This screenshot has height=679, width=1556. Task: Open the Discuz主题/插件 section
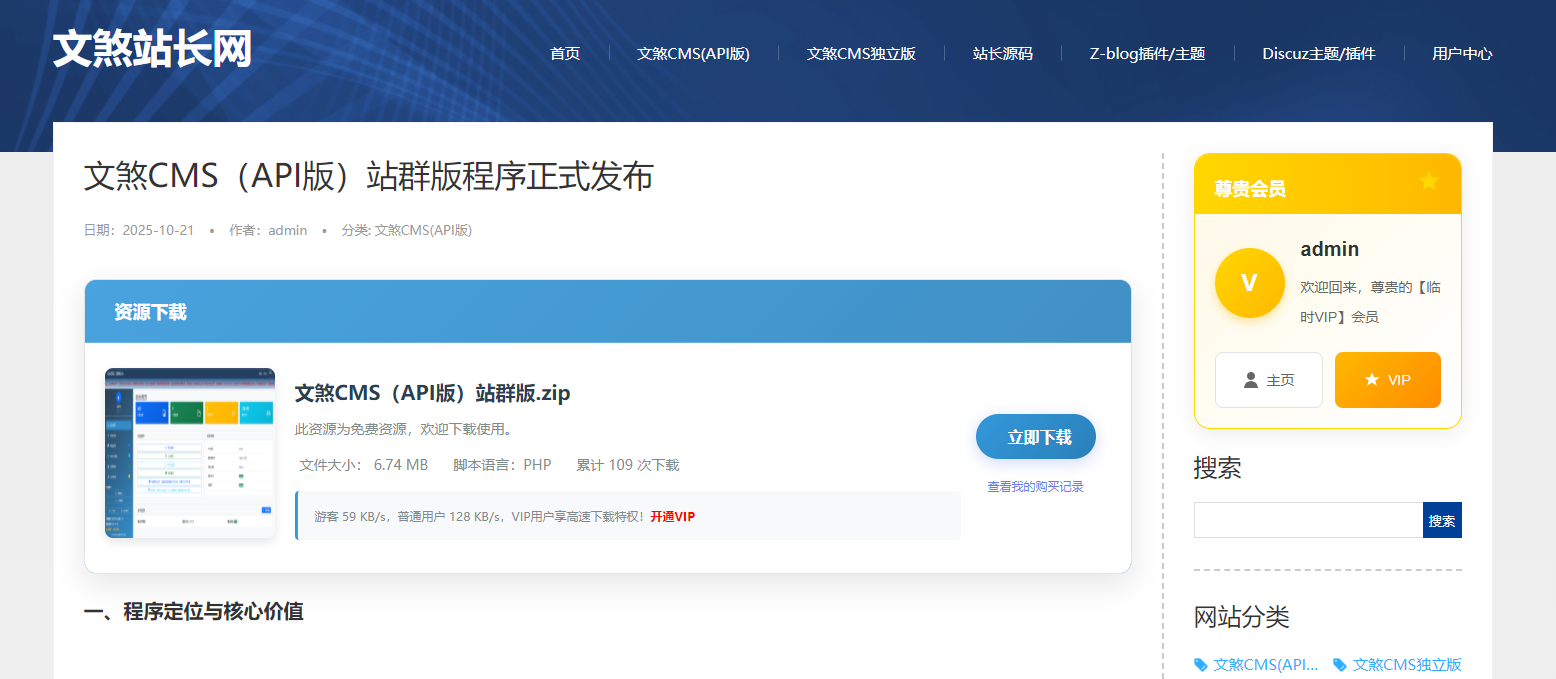[1317, 54]
